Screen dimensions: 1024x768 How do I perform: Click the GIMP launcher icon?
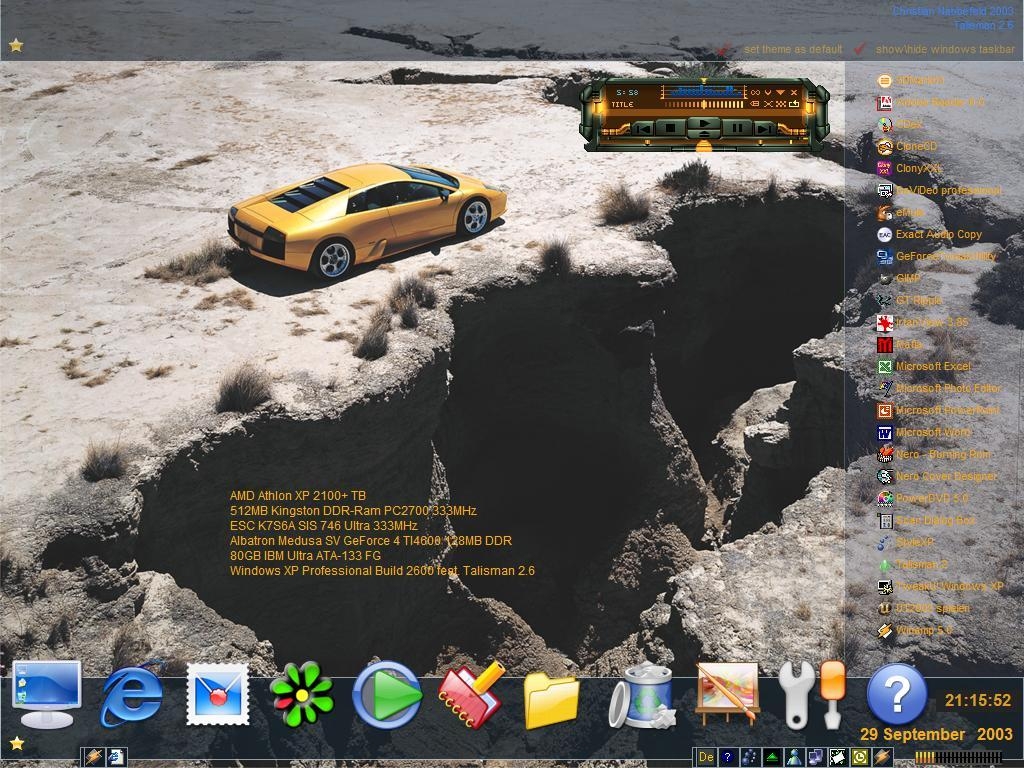click(885, 278)
